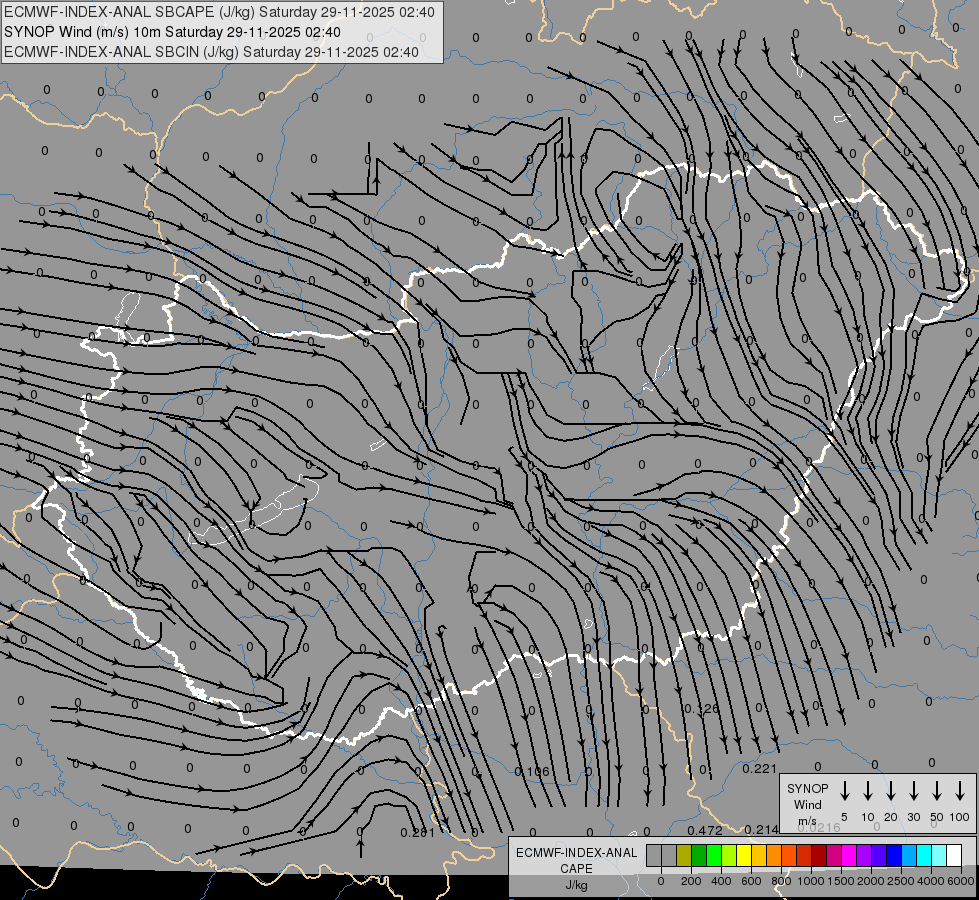Pick the pure yellow CAPE legend swatch

744,855
